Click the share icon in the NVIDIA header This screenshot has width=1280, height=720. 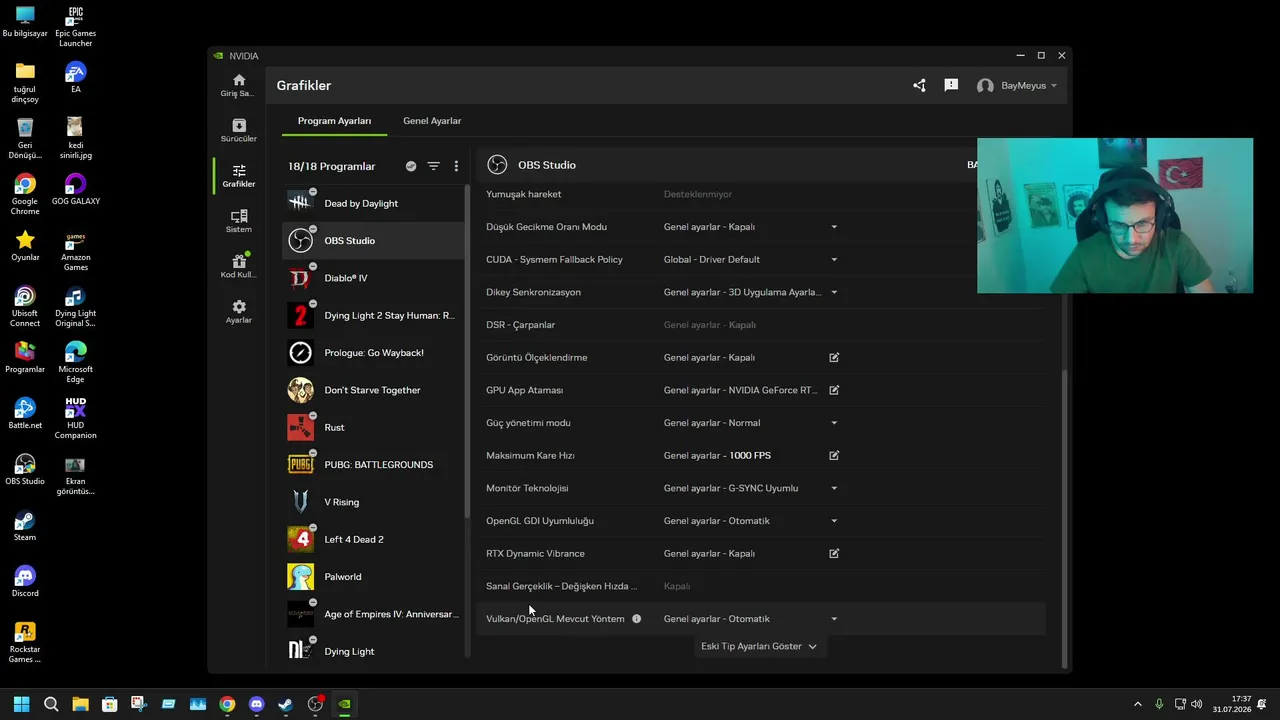(x=919, y=85)
